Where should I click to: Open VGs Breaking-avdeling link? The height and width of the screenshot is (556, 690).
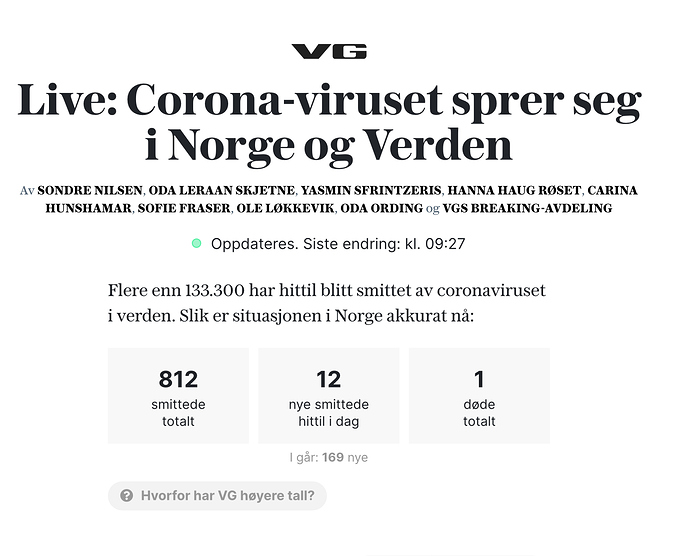(x=526, y=208)
